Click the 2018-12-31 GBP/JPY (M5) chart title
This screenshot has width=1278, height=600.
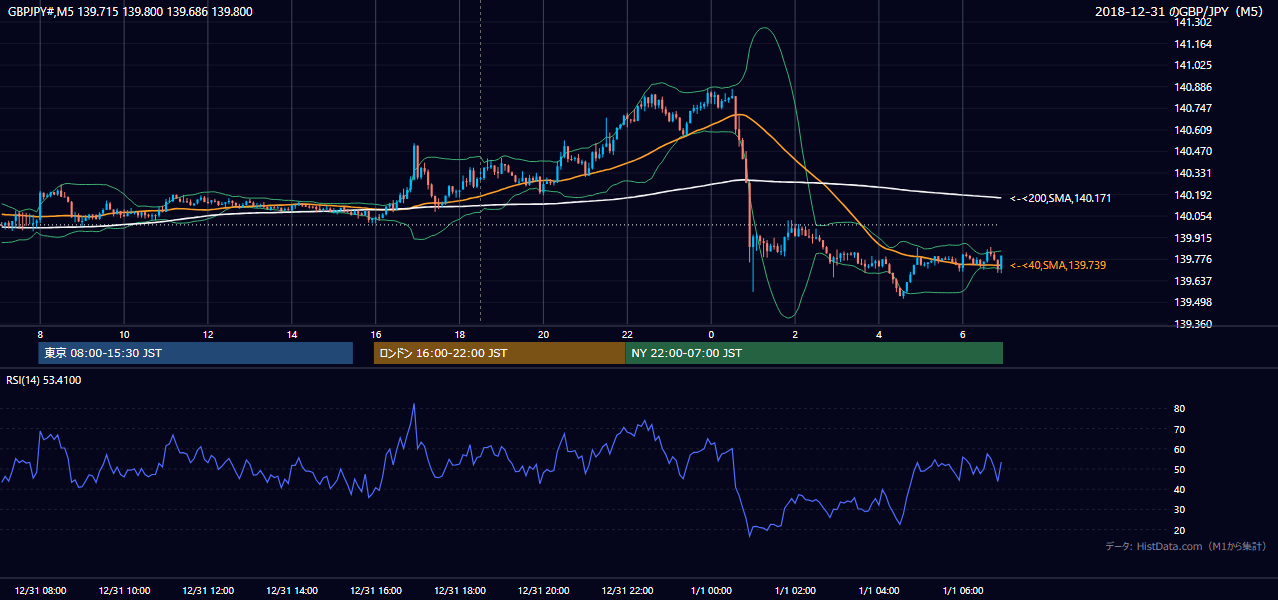click(x=1180, y=12)
